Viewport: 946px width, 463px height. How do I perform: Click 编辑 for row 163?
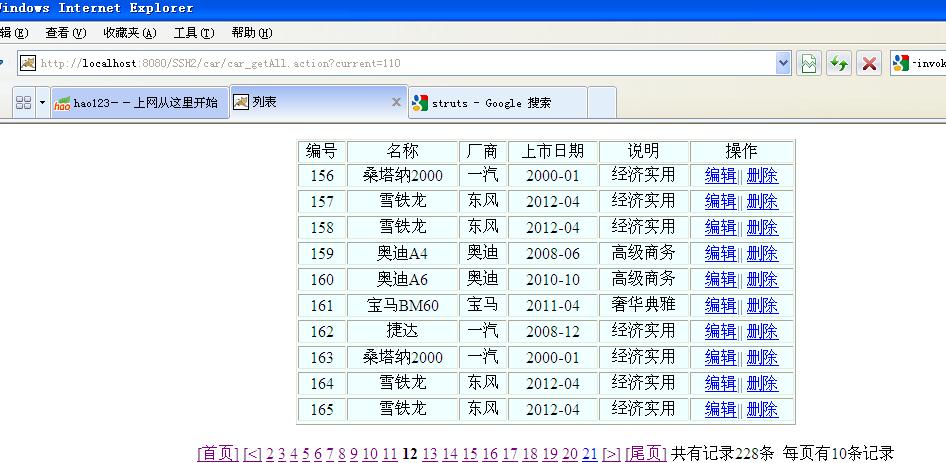click(720, 357)
